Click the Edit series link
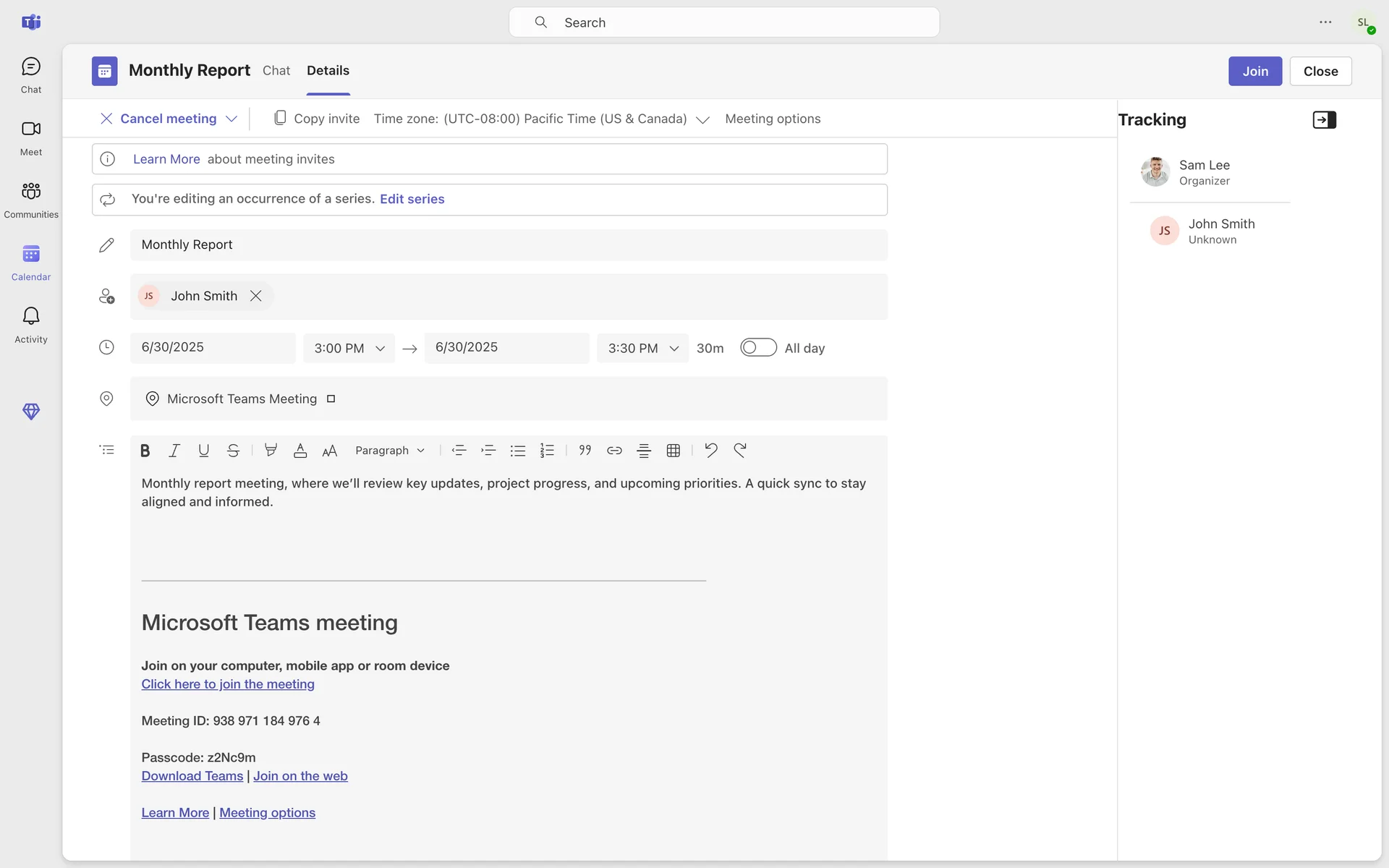The width and height of the screenshot is (1389, 868). coord(412,199)
